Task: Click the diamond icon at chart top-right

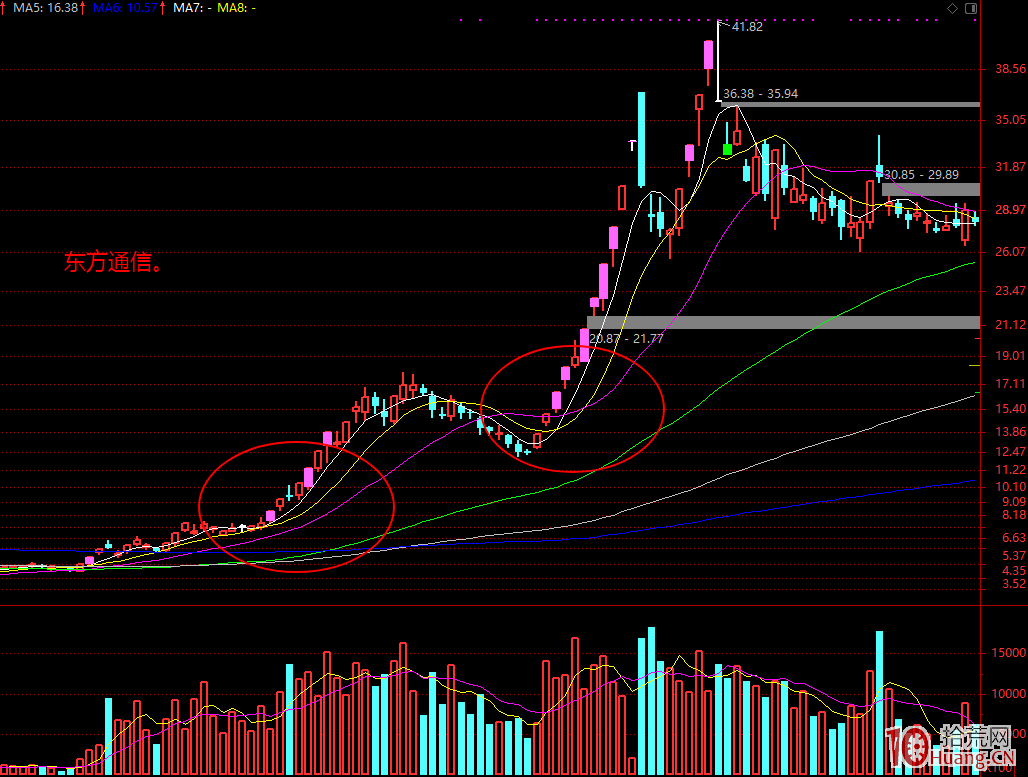Action: point(952,9)
